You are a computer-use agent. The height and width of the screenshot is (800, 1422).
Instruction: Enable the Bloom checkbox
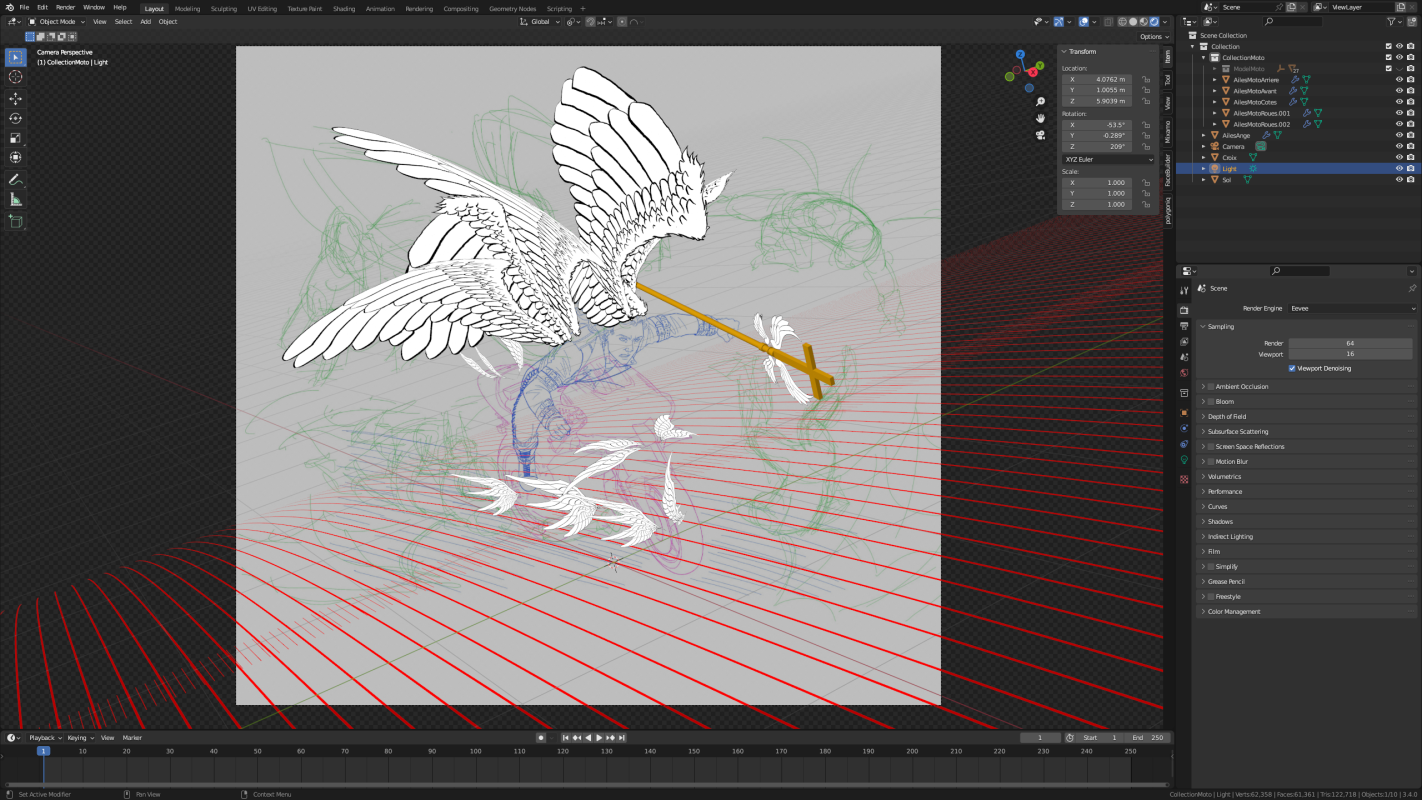(1211, 402)
